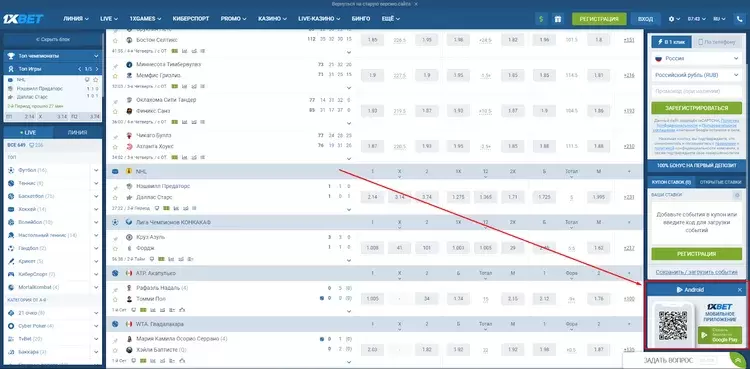The width and height of the screenshot is (750, 369).
Task: Go to previous Топ Игры slide
Action: (x=80, y=69)
